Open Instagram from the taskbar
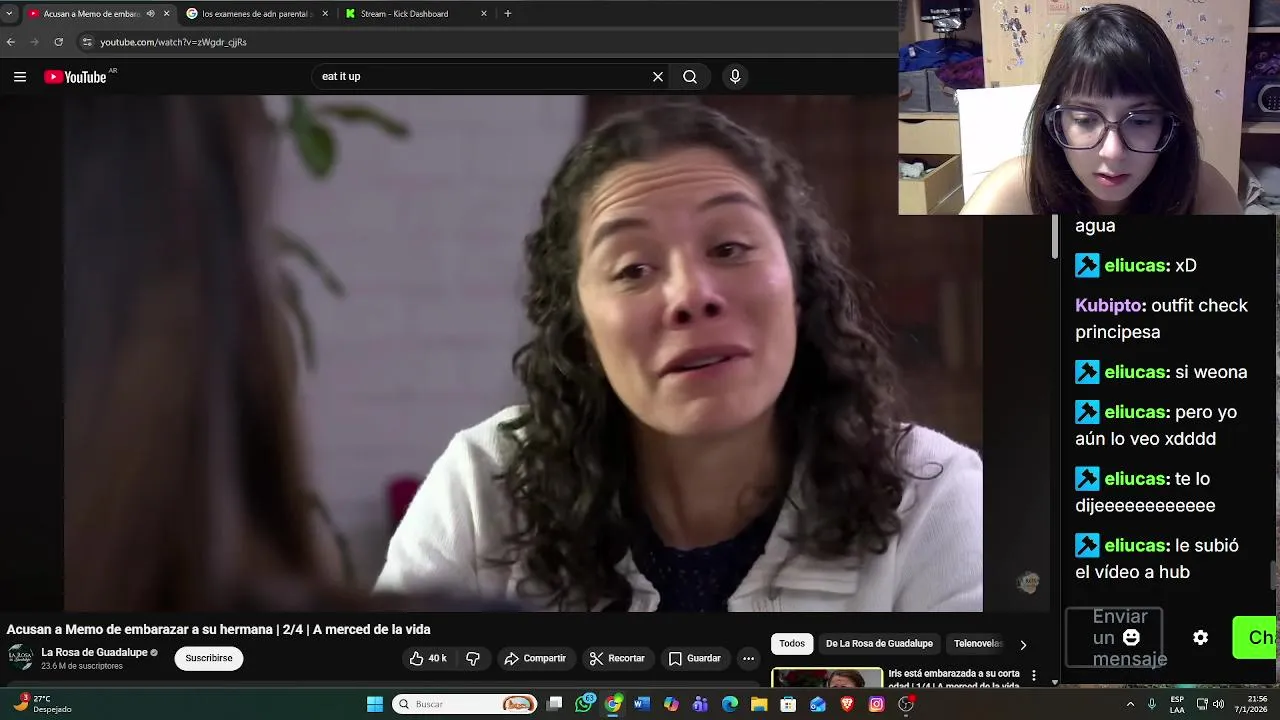Screen dimensions: 1280x720 coord(876,704)
